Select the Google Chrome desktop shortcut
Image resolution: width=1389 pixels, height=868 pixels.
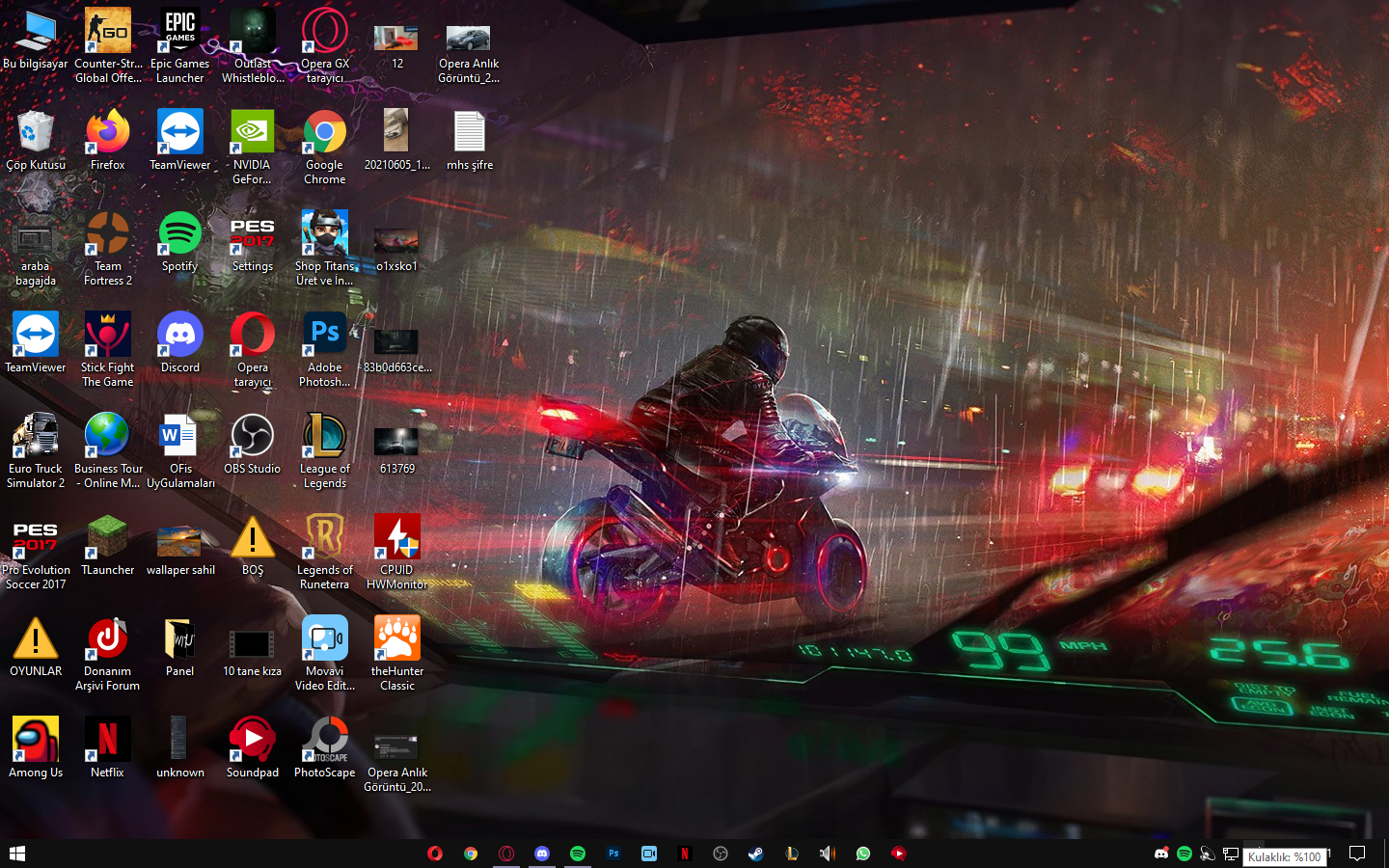(x=325, y=148)
